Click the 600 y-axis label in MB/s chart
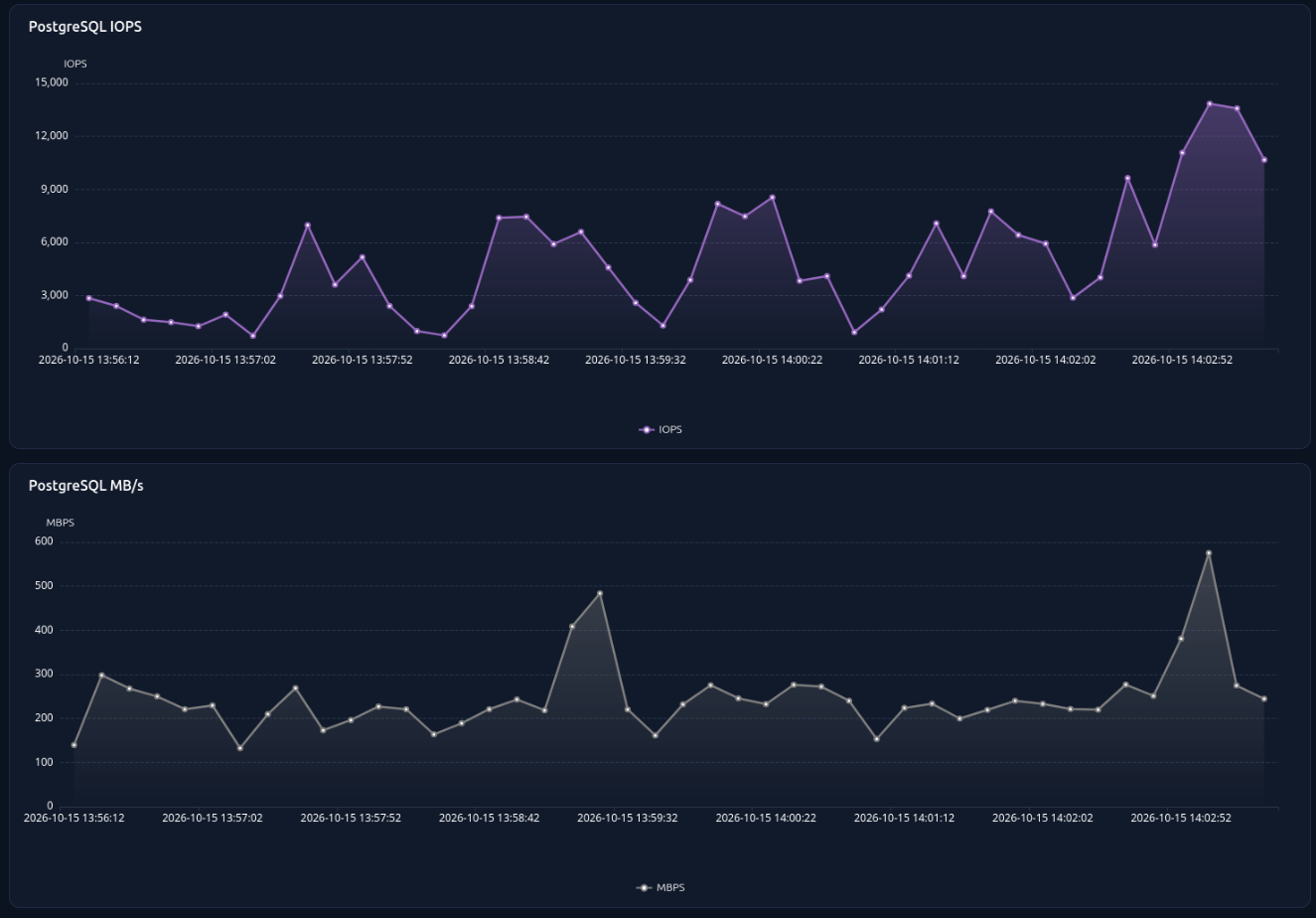Image resolution: width=1316 pixels, height=918 pixels. coord(44,541)
